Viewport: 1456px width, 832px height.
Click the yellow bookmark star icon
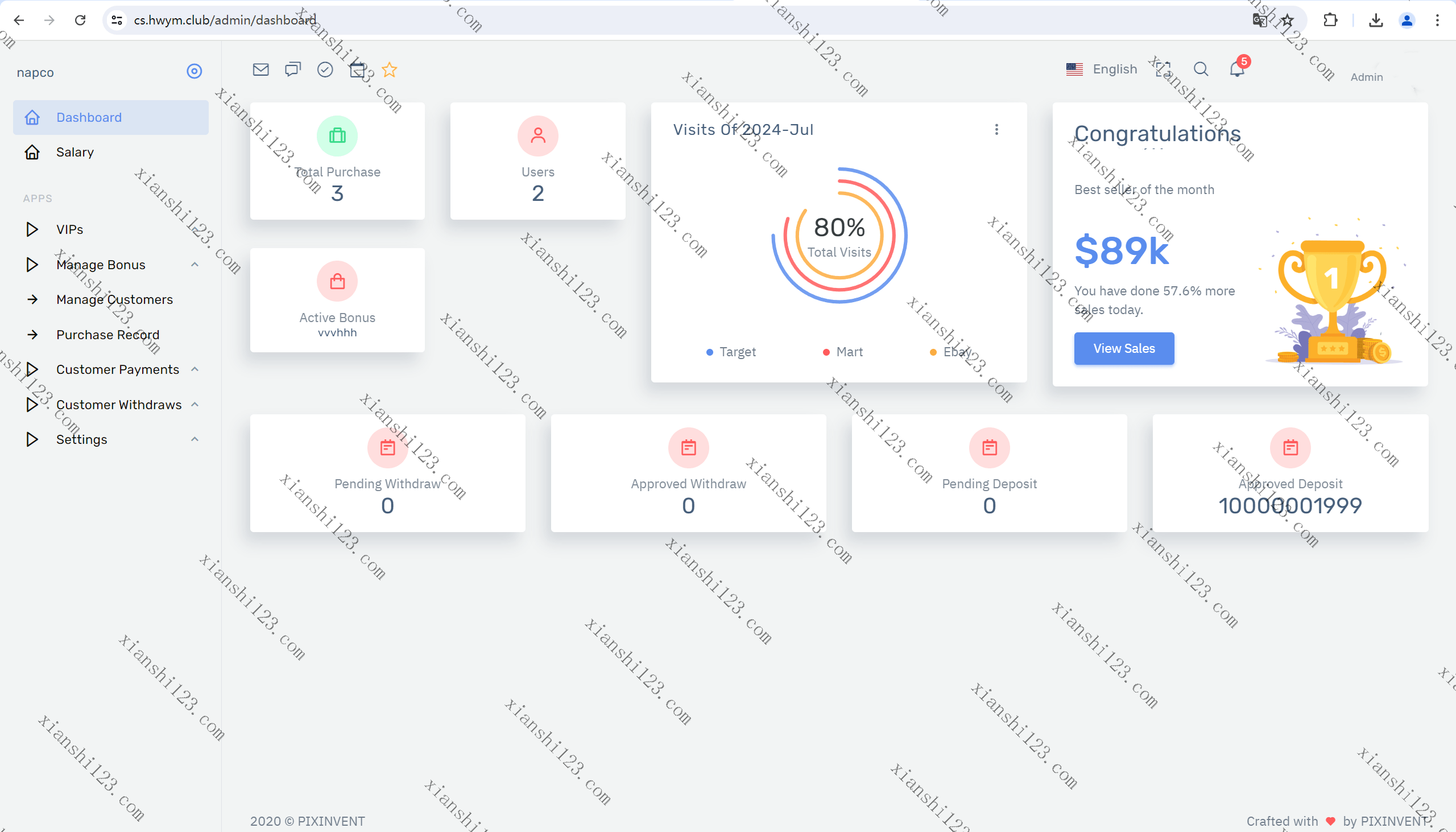click(x=390, y=70)
